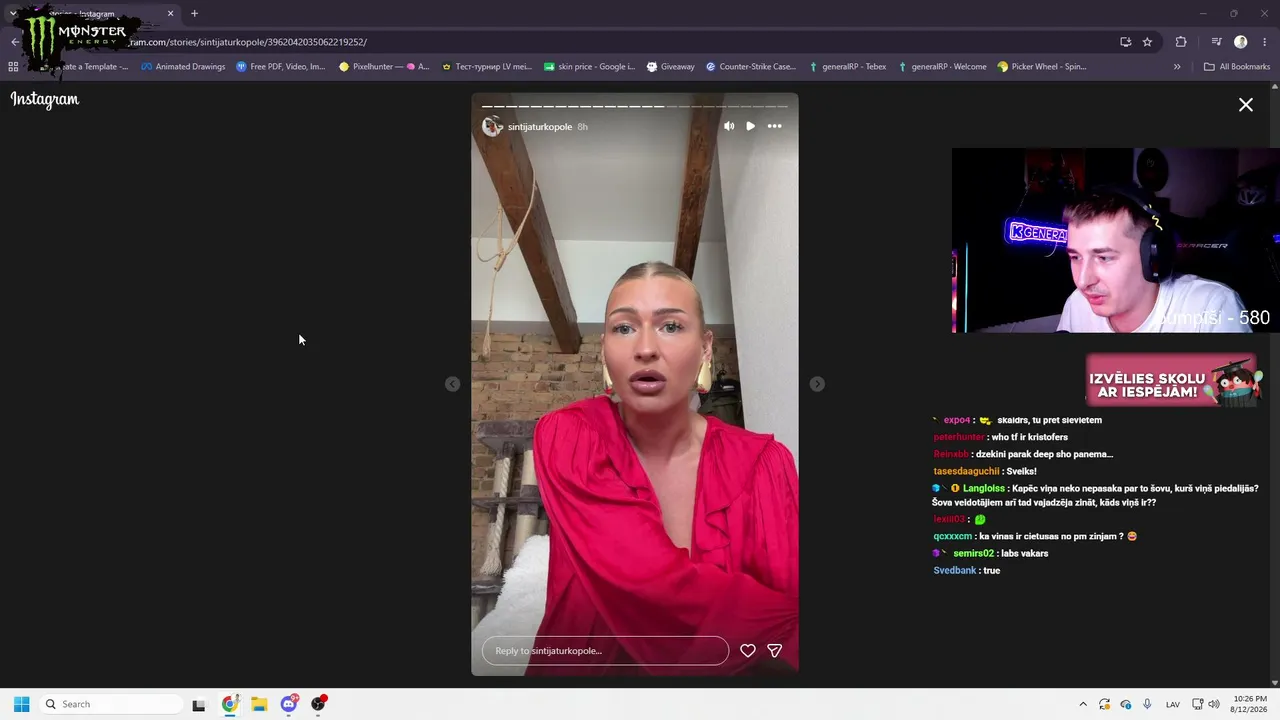1280x720 pixels.
Task: Bookmark this page with the star icon
Action: [x=1147, y=42]
